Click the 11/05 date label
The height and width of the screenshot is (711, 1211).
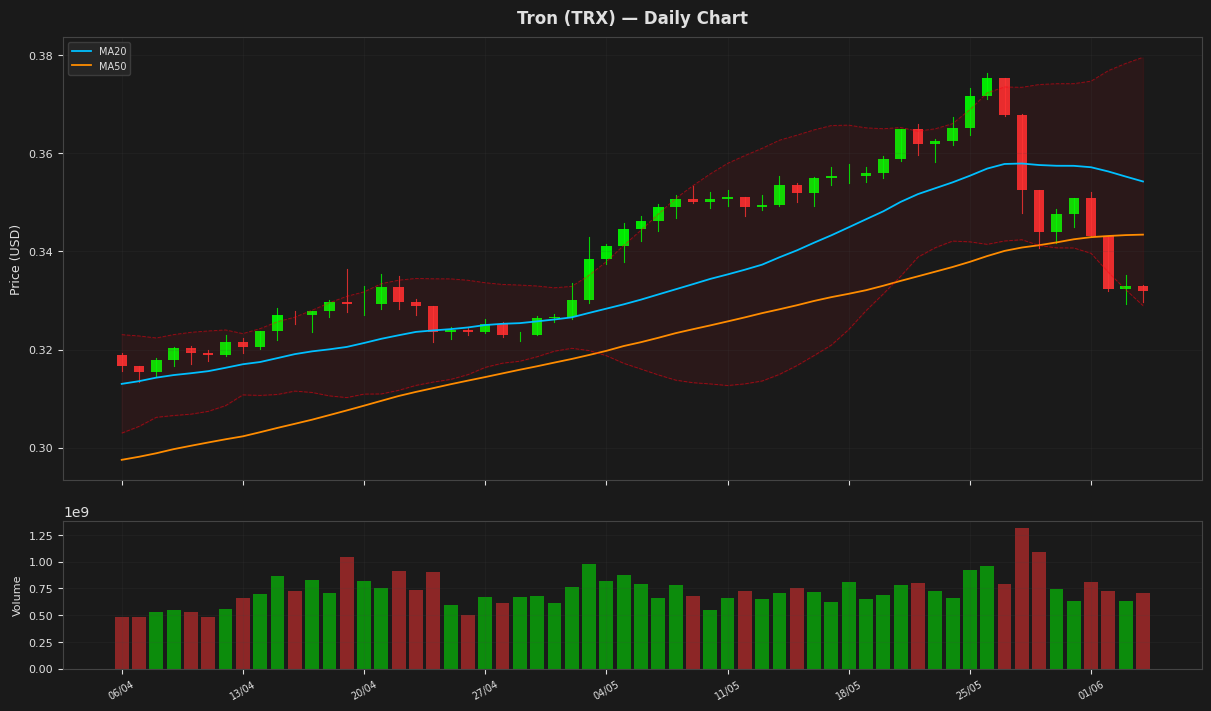point(726,690)
